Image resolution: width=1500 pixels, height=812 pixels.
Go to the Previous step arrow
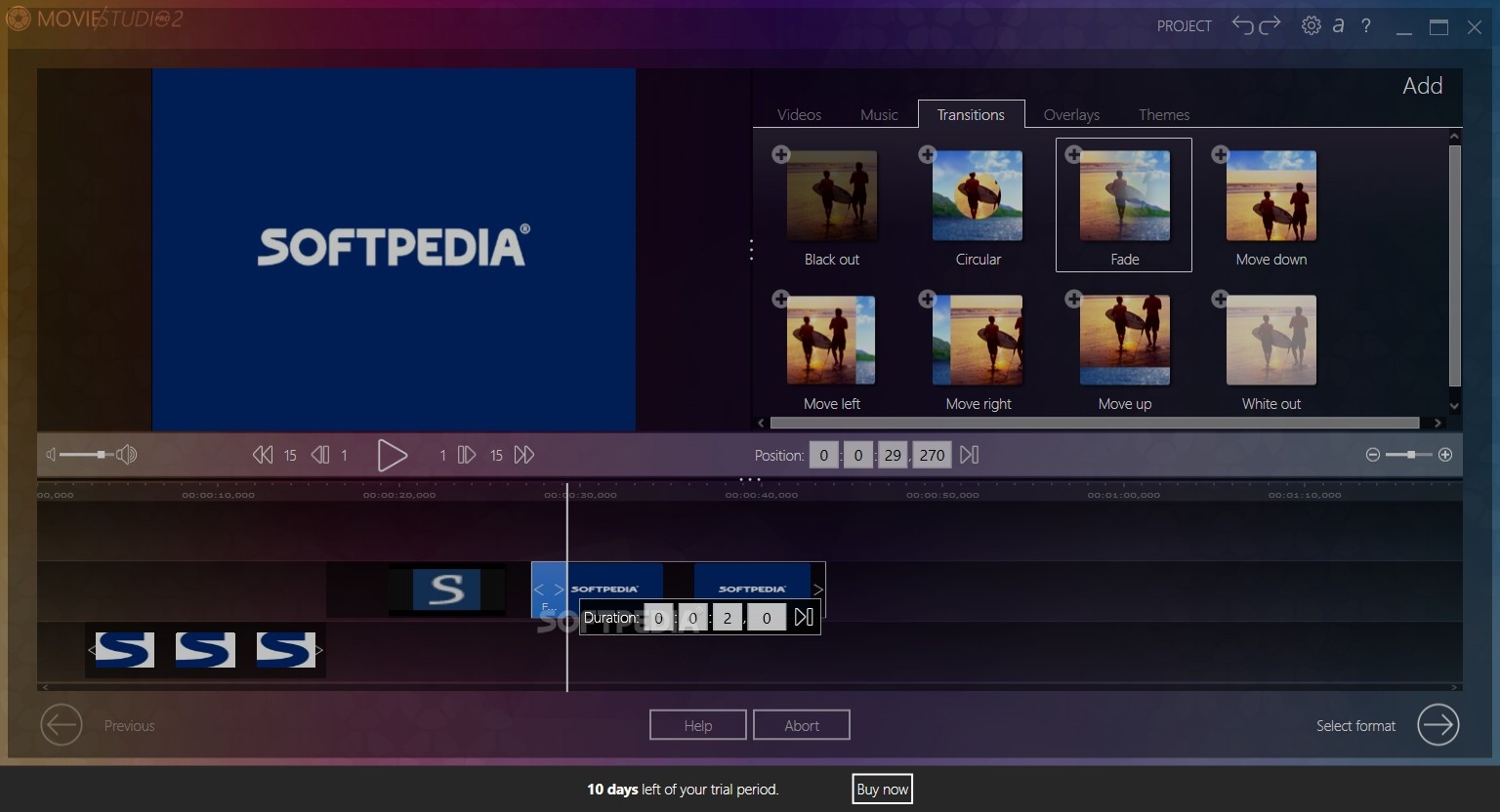(x=61, y=725)
